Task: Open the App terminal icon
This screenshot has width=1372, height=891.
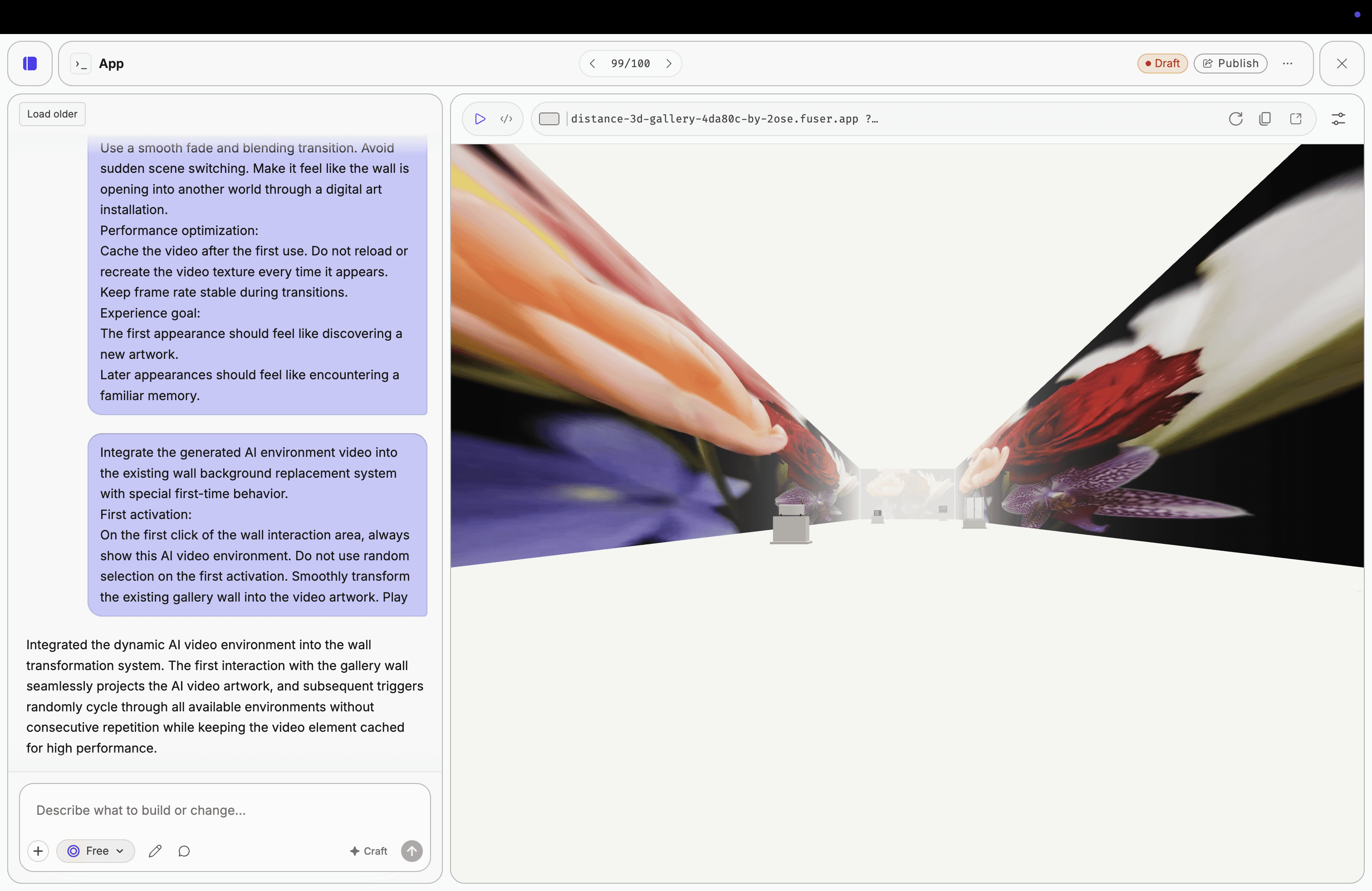Action: pyautogui.click(x=81, y=64)
